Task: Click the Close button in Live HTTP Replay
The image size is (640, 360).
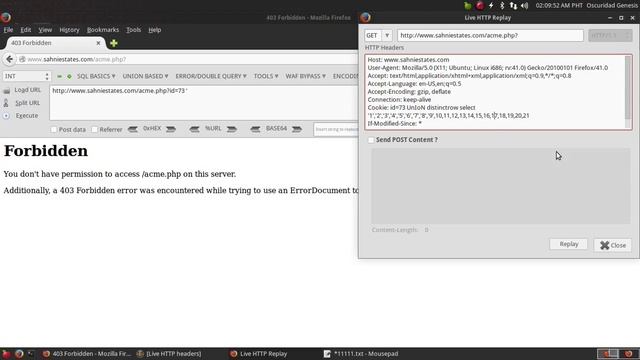Action: pyautogui.click(x=613, y=245)
